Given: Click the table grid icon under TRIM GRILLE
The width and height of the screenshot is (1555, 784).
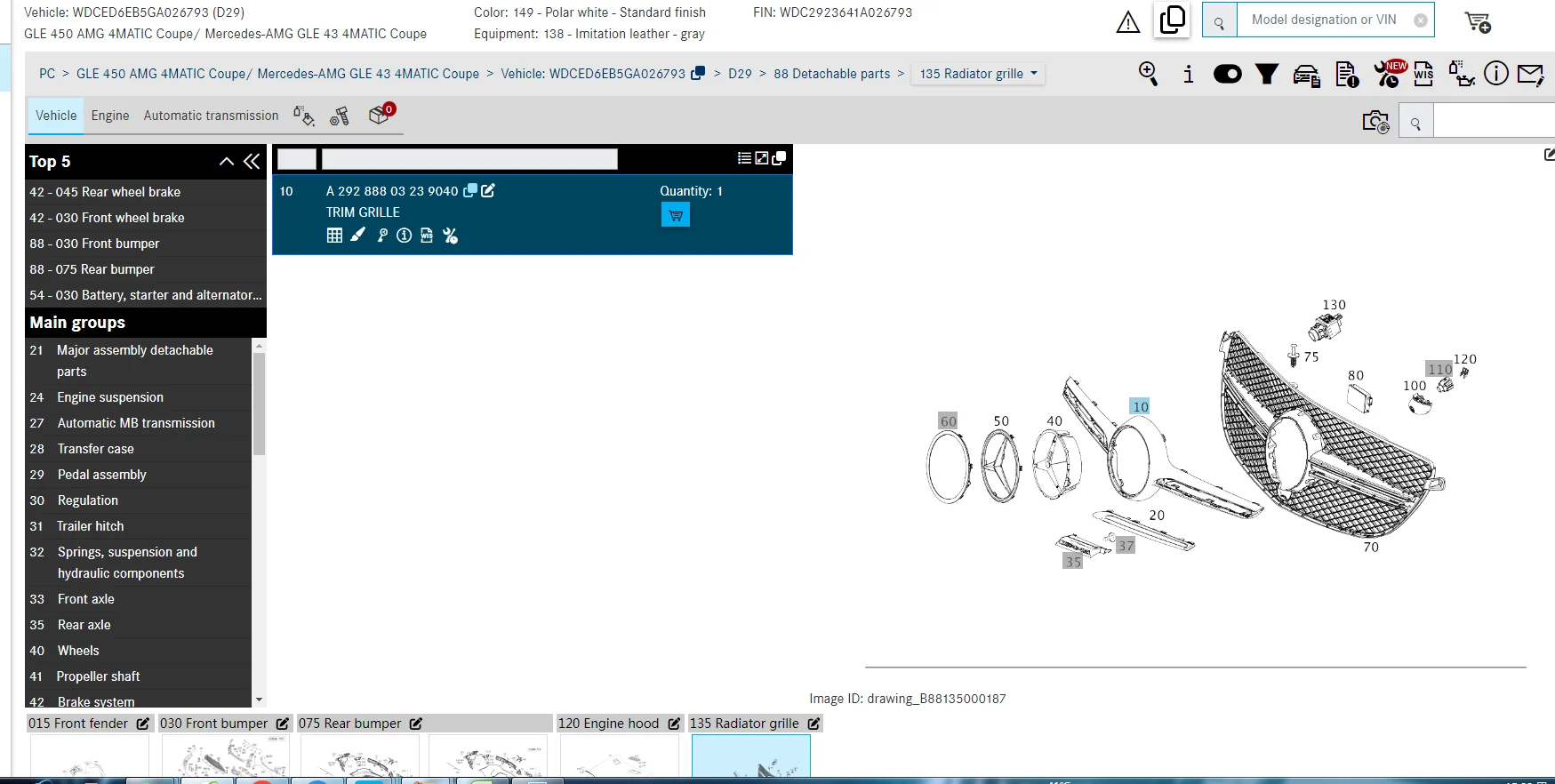Looking at the screenshot, I should click(334, 236).
